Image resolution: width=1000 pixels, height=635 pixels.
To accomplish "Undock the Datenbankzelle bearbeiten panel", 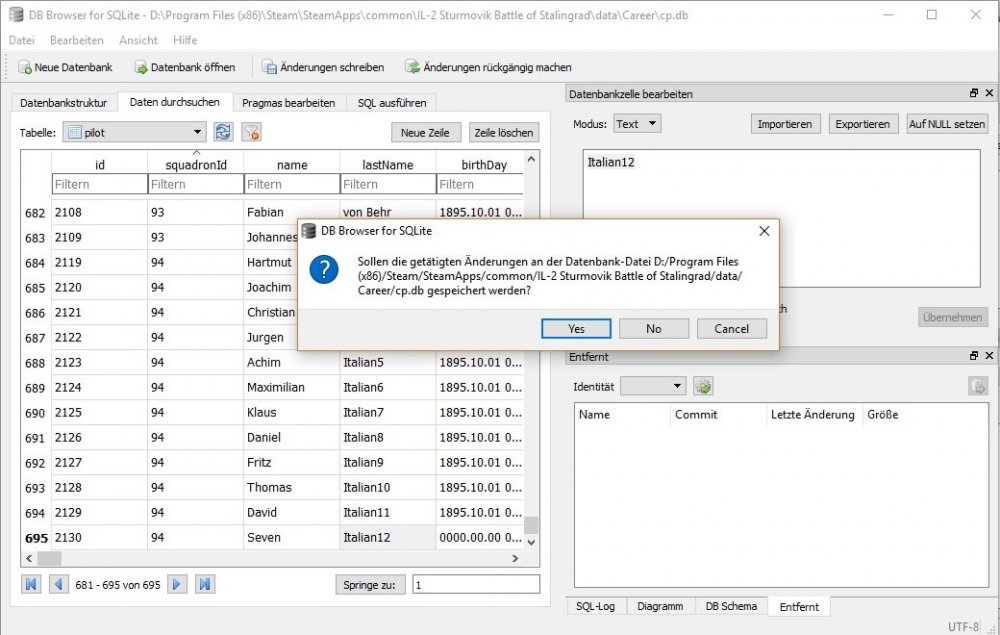I will (x=974, y=93).
